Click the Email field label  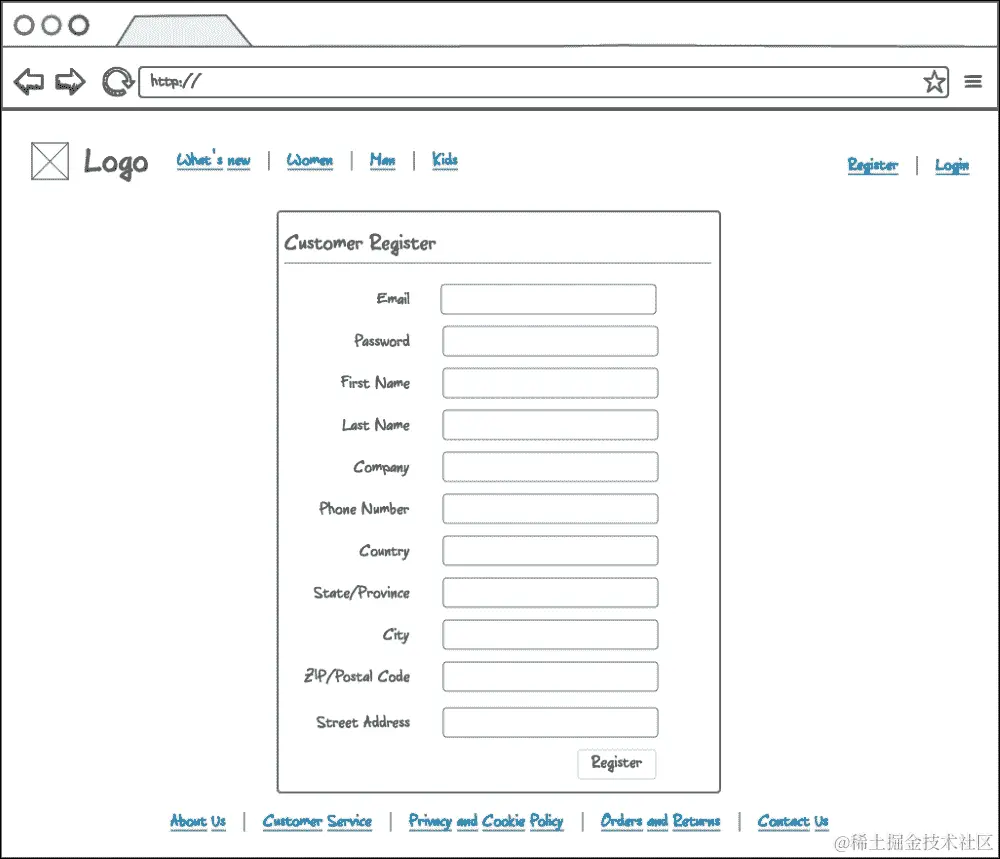pyautogui.click(x=393, y=298)
